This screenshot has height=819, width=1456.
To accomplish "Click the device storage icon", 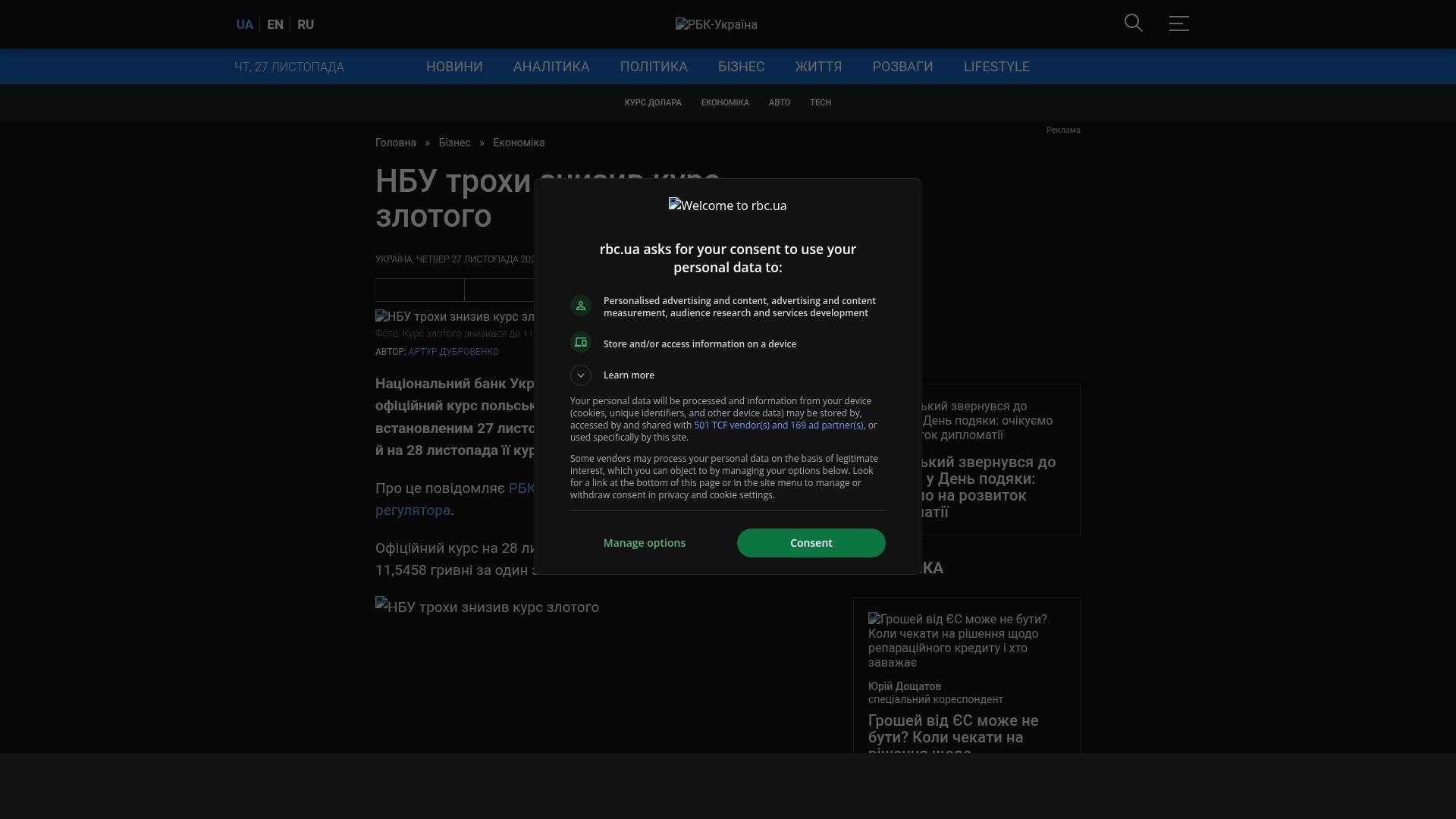I will [581, 343].
